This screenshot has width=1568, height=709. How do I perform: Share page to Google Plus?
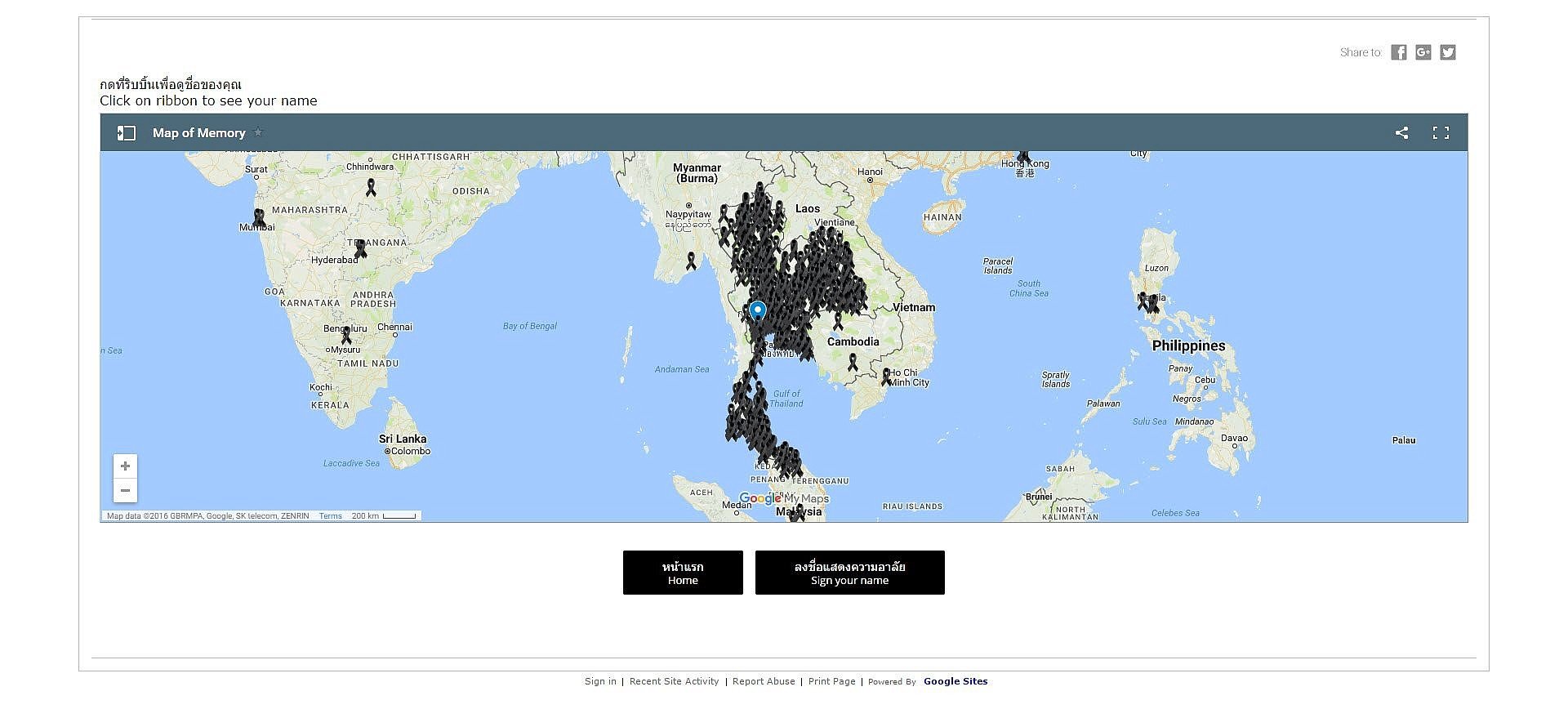point(1423,52)
